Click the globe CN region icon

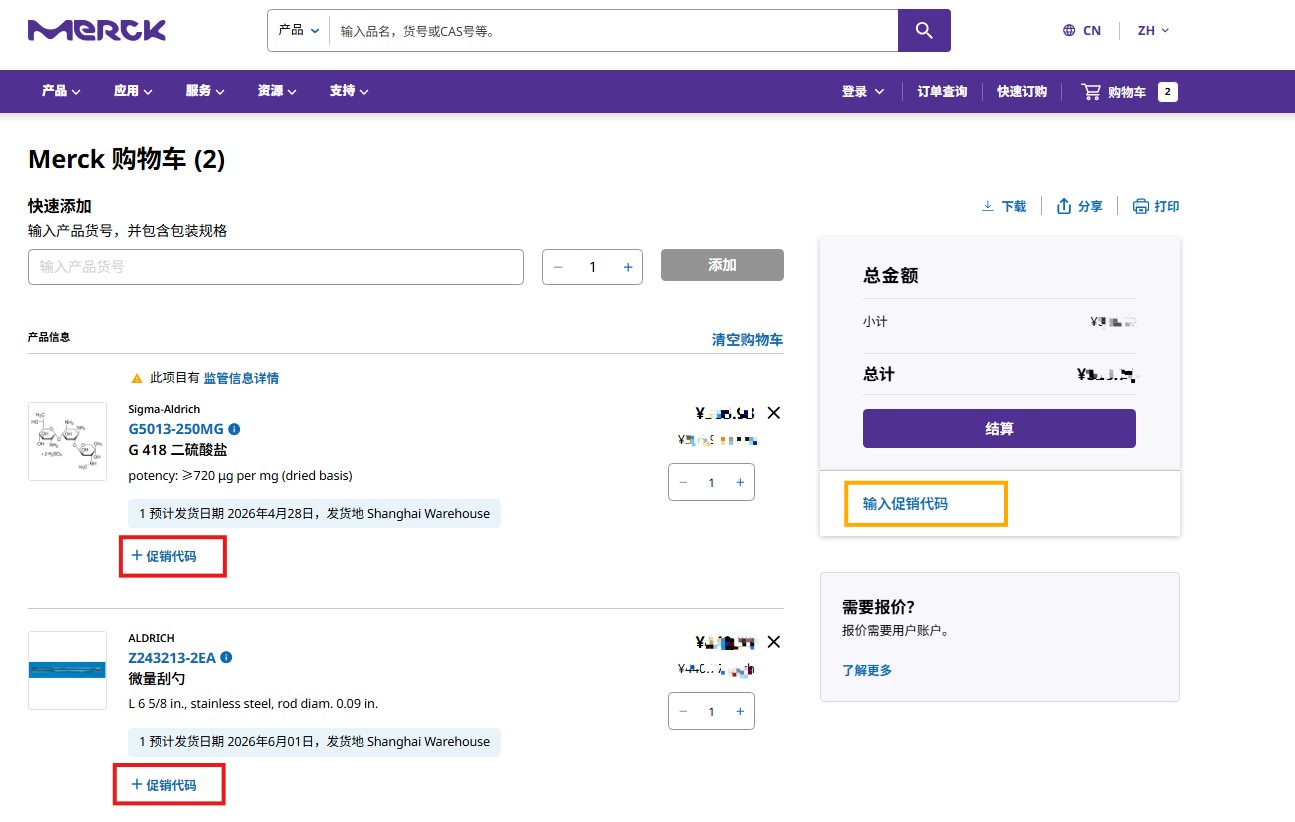click(1069, 30)
